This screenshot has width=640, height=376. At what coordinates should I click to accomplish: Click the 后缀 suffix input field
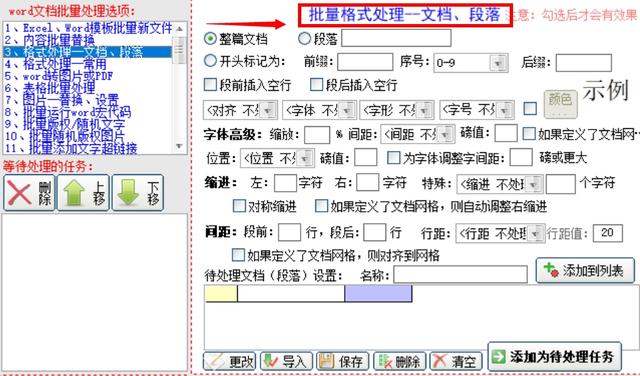tap(584, 63)
